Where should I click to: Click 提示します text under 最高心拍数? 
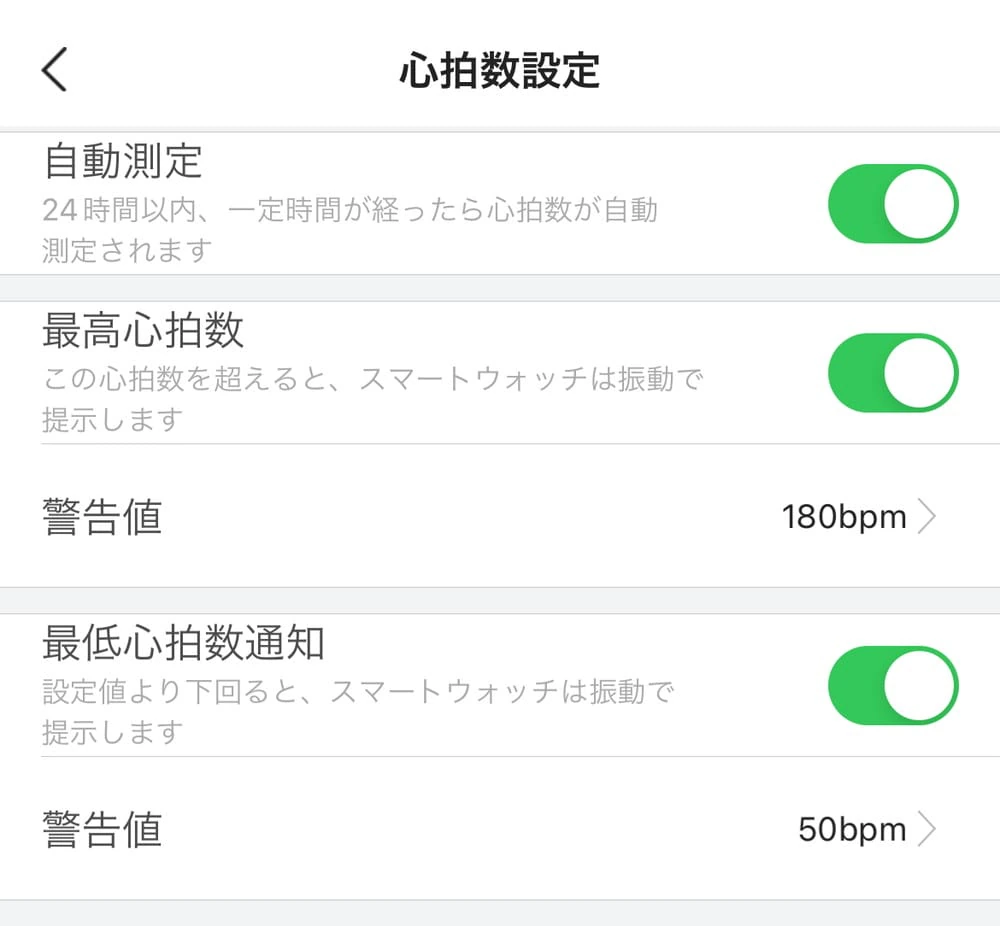[112, 420]
